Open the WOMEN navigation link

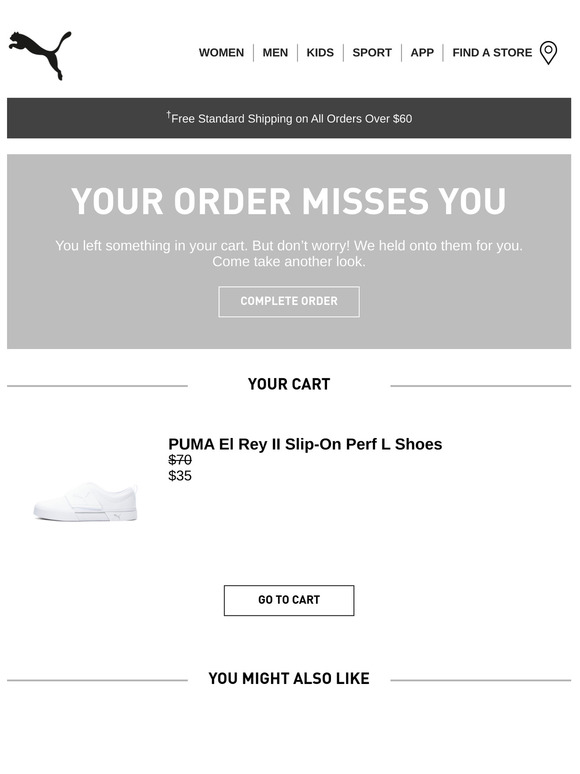coord(221,53)
